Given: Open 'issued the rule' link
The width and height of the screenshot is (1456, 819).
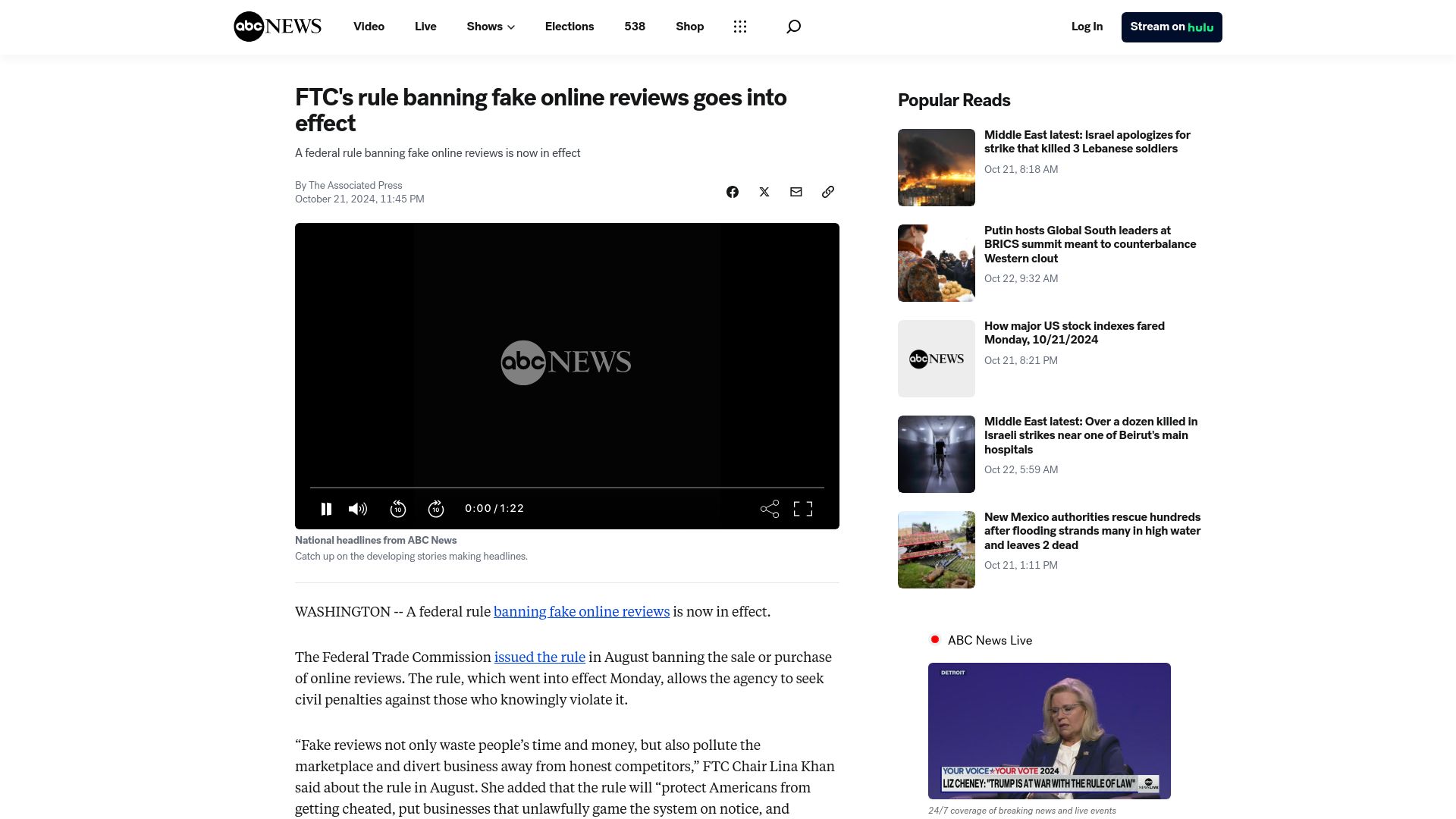Looking at the screenshot, I should coord(540,657).
